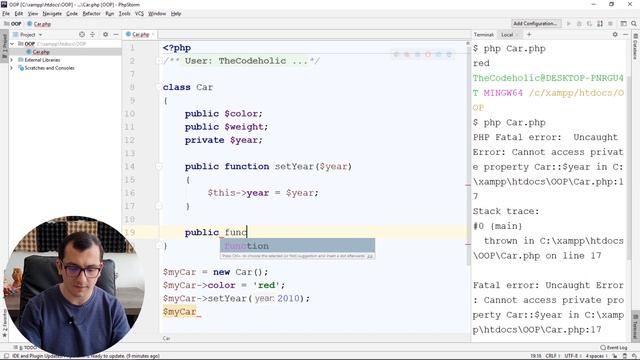The image size is (640, 360).
Task: Click the fold marker on the doc comment line
Action: point(158,61)
